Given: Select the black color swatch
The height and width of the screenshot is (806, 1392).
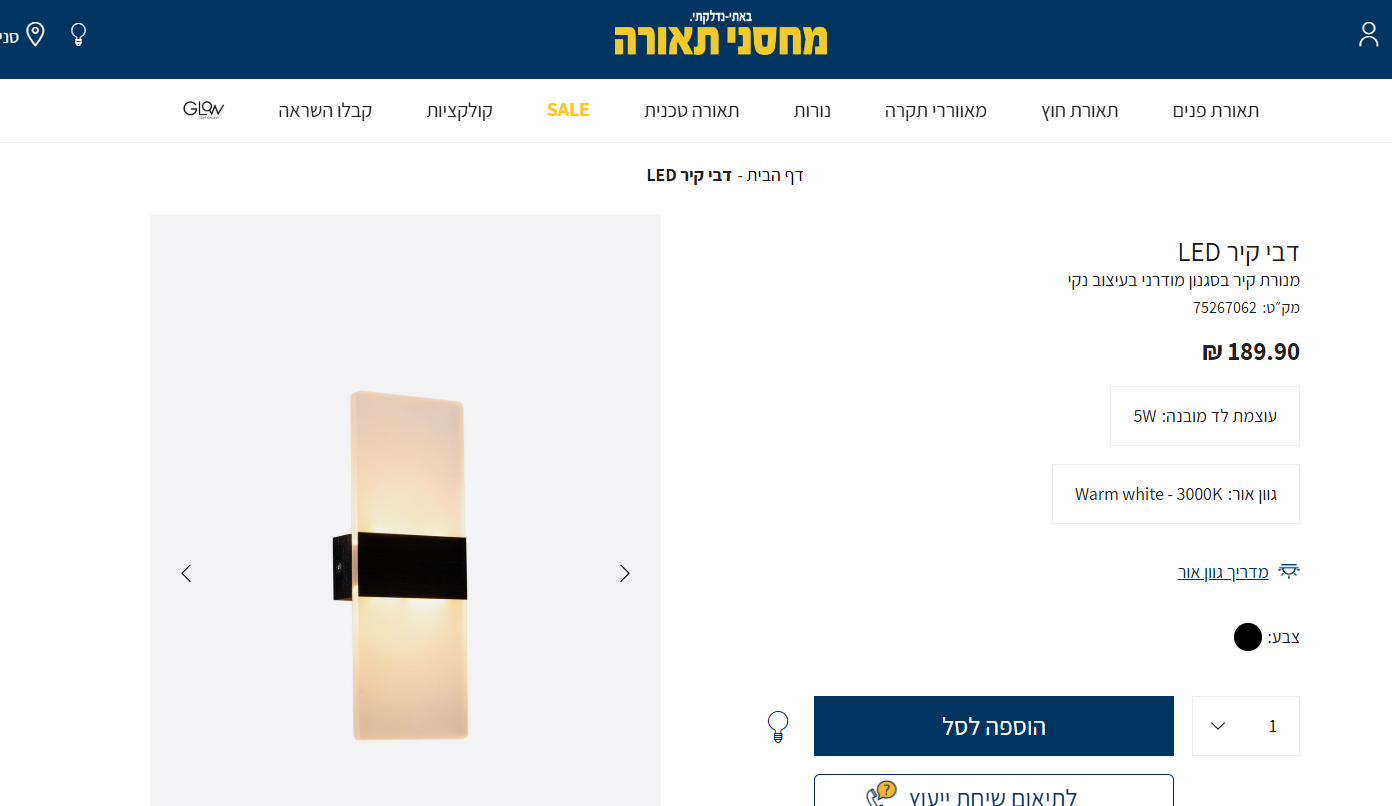Looking at the screenshot, I should [1248, 637].
